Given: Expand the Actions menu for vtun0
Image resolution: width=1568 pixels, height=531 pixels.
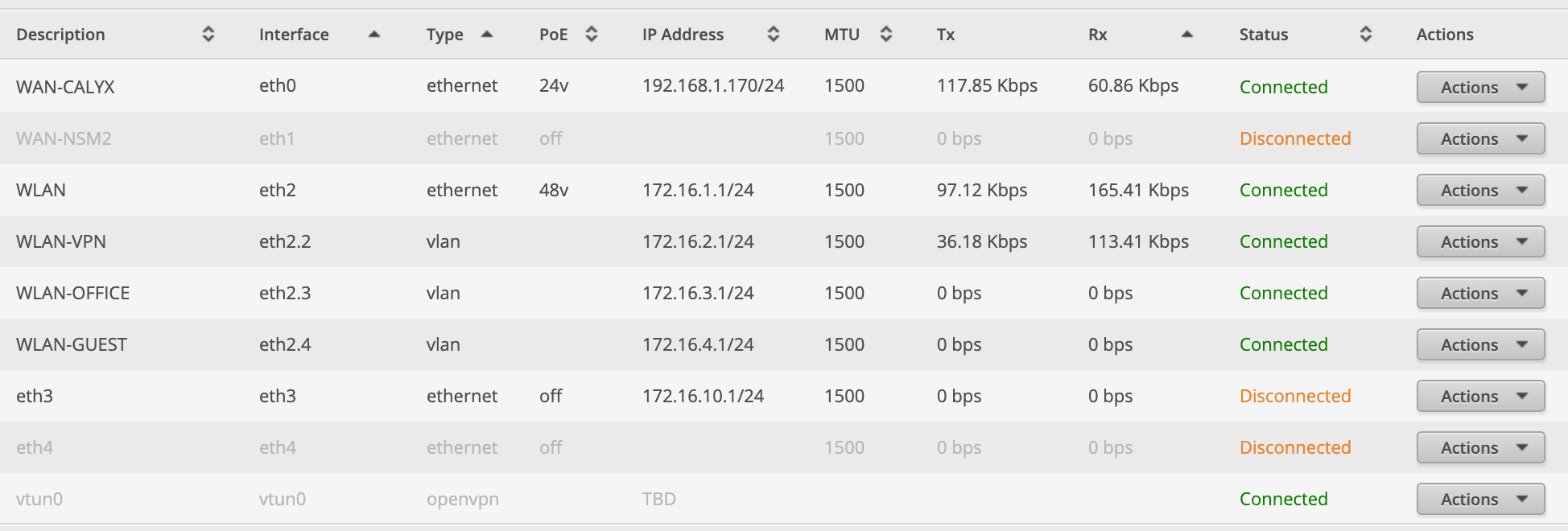Looking at the screenshot, I should (1480, 499).
